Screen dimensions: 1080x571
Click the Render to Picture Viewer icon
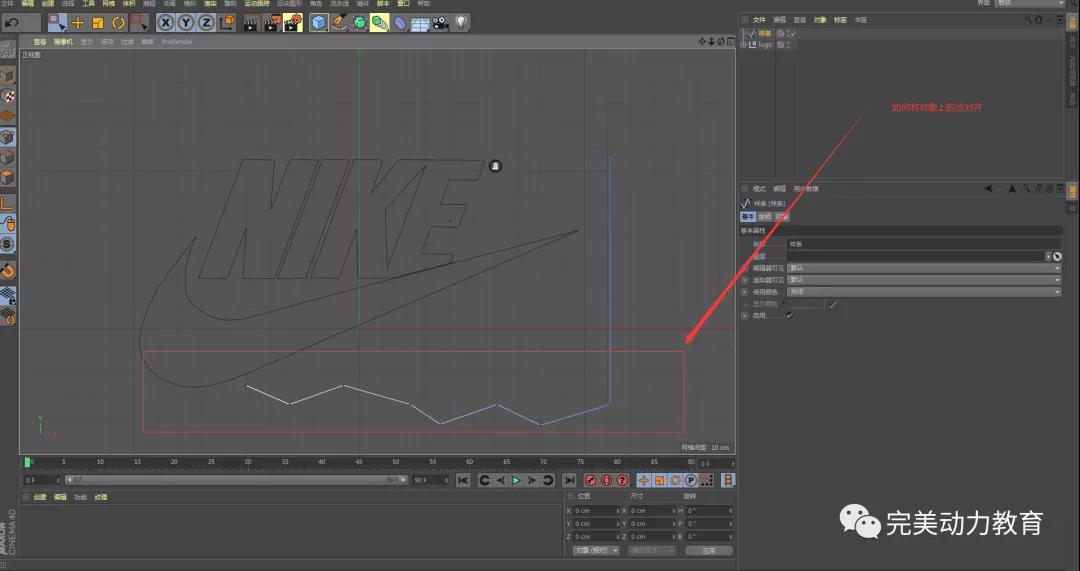(x=272, y=23)
